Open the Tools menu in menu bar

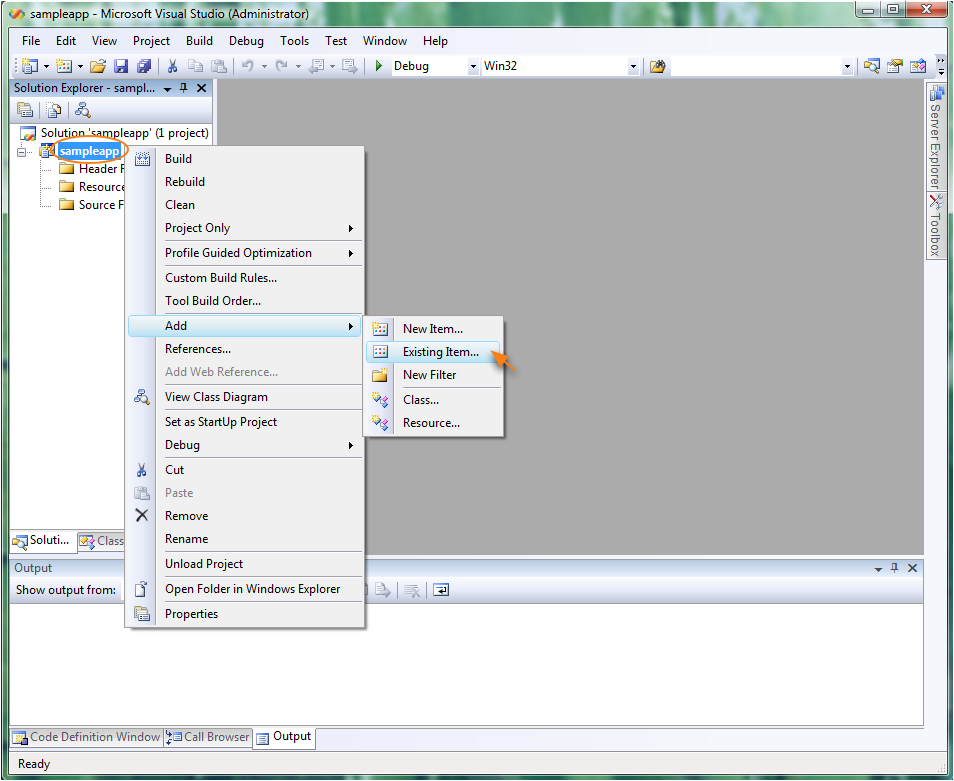coord(294,41)
